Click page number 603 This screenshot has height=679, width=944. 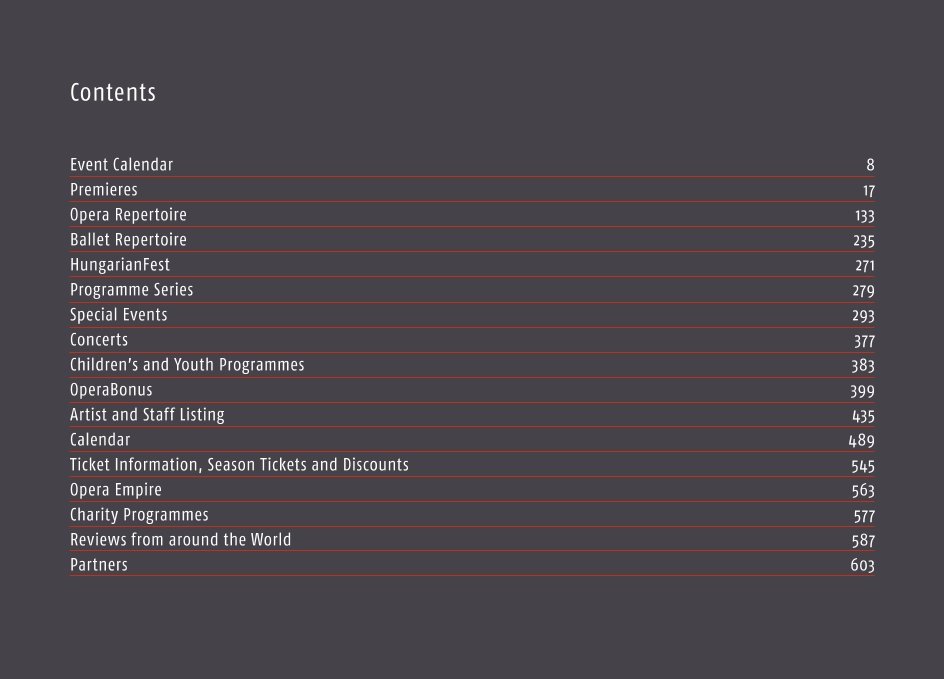pyautogui.click(x=862, y=565)
